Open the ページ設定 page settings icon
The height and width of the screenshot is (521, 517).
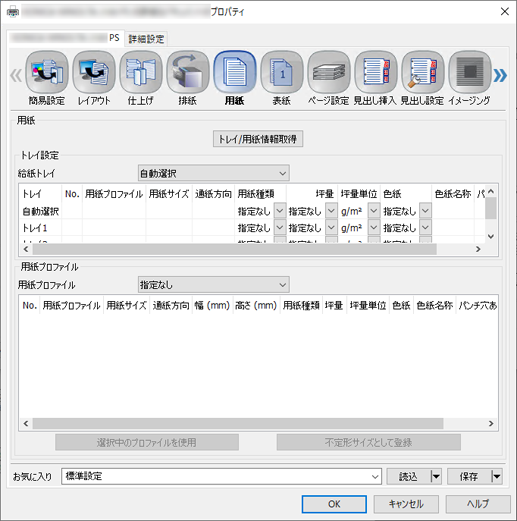(329, 72)
